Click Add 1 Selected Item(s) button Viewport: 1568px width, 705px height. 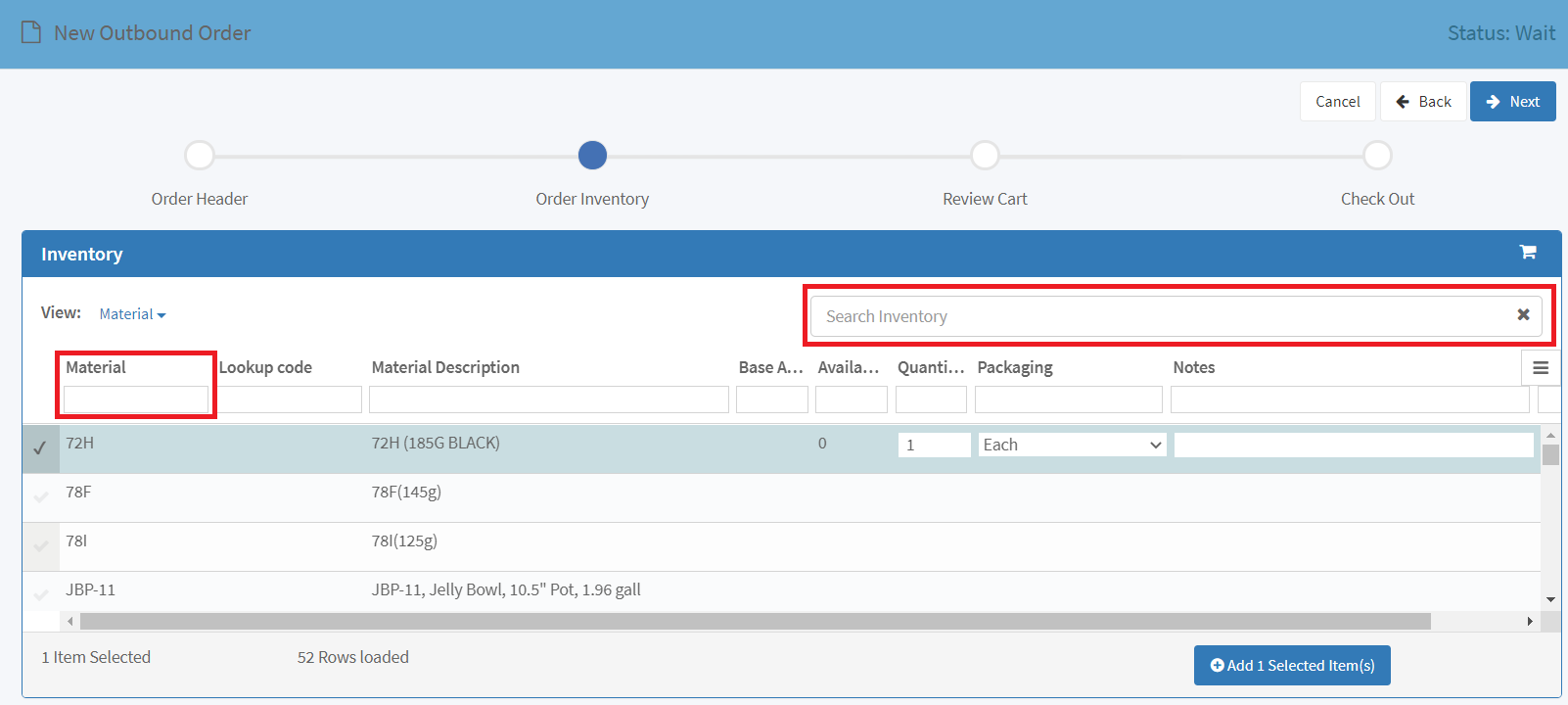(x=1292, y=666)
